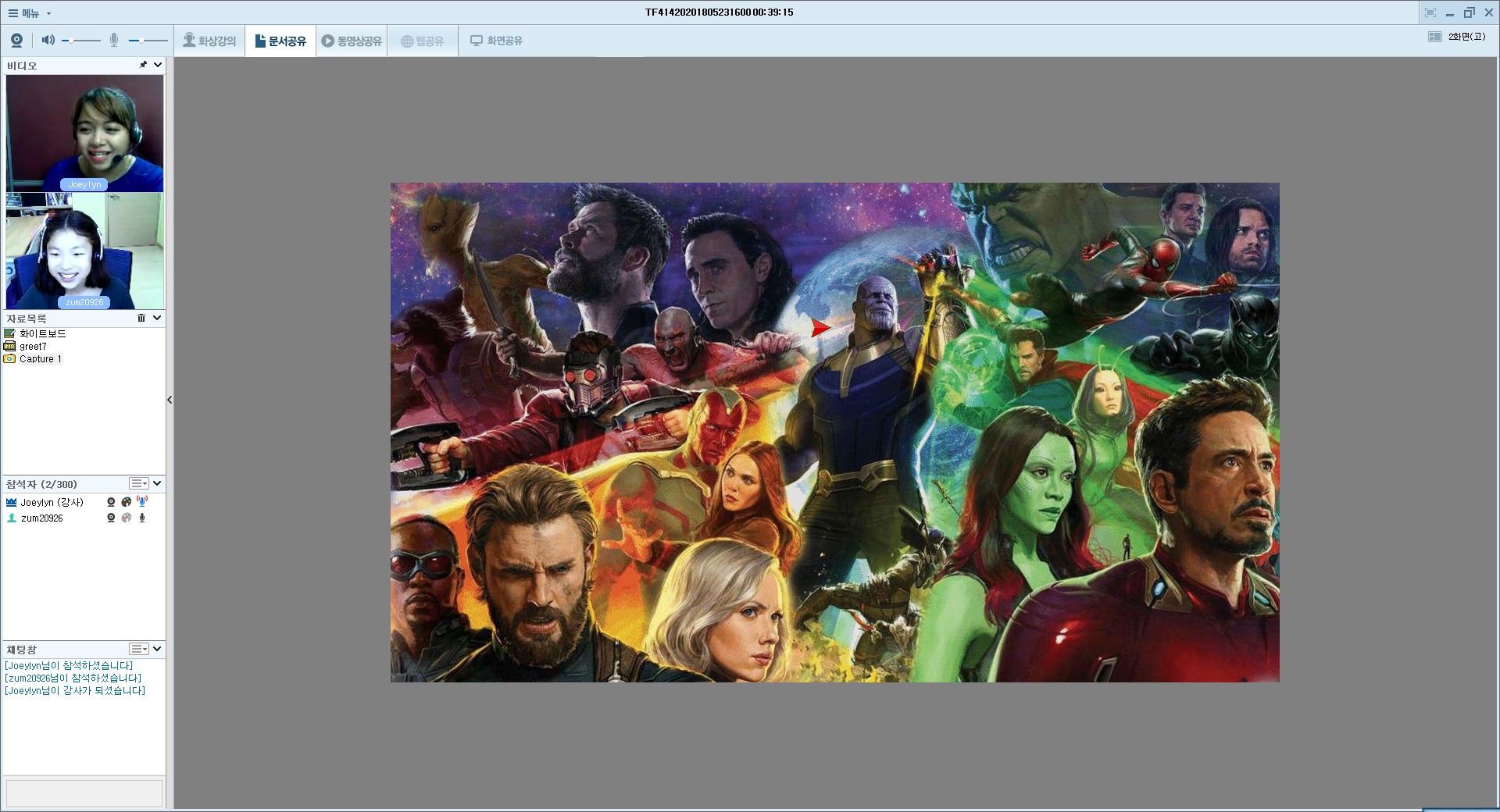This screenshot has width=1500, height=812.
Task: Click the full screen icon in the title bar
Action: click(x=1430, y=12)
